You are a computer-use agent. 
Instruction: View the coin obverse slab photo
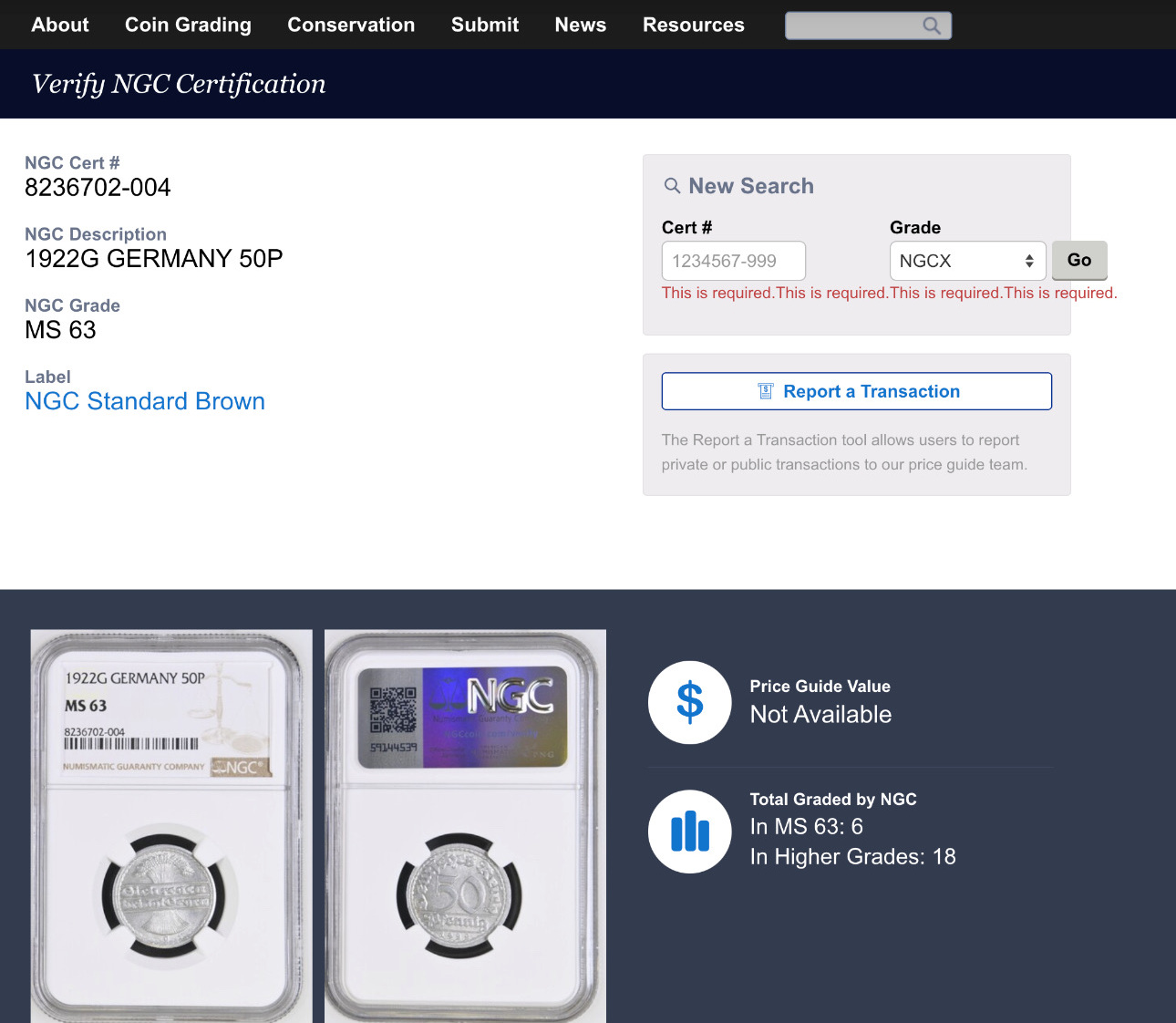point(171,826)
